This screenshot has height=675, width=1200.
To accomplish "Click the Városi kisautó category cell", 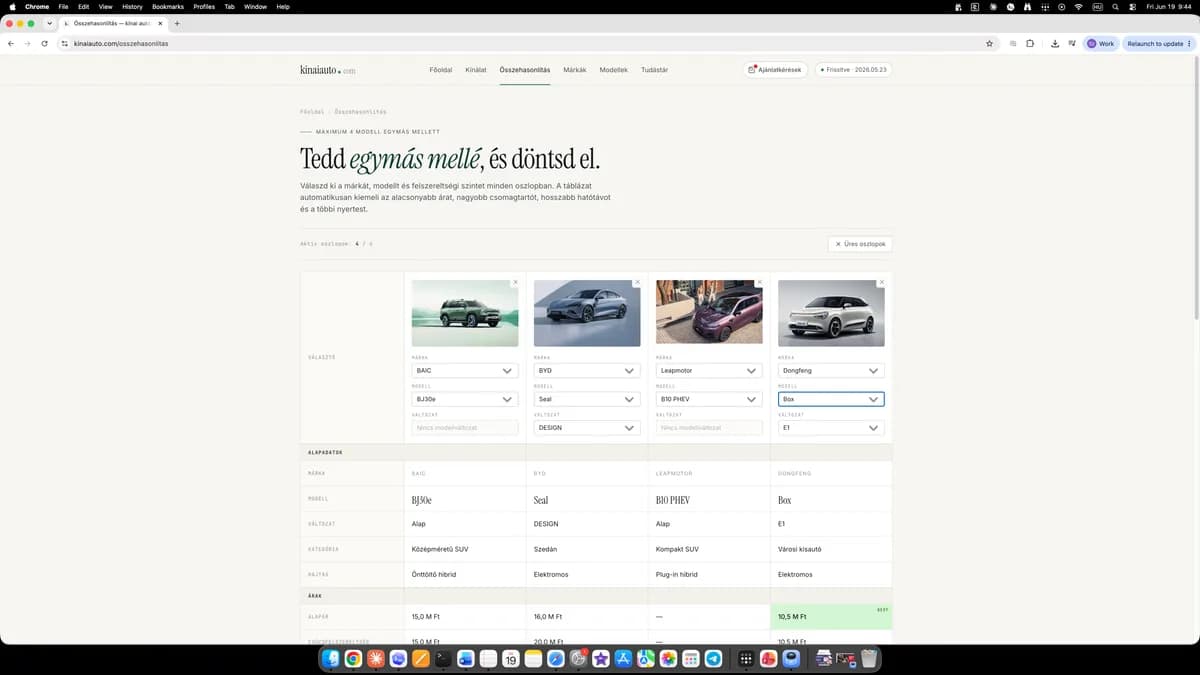I will point(831,549).
